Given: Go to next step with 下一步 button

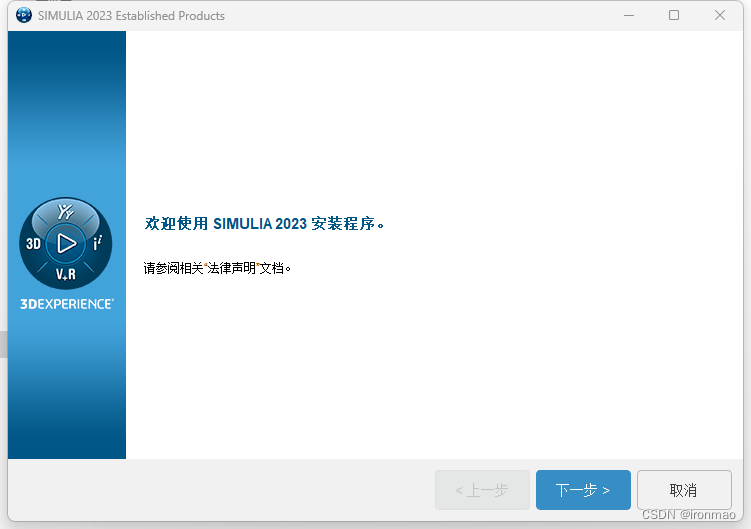Looking at the screenshot, I should (x=583, y=490).
